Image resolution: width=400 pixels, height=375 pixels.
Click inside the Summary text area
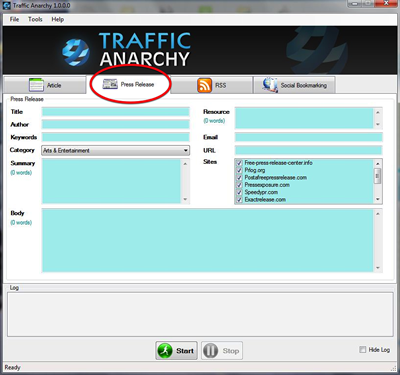[112, 181]
